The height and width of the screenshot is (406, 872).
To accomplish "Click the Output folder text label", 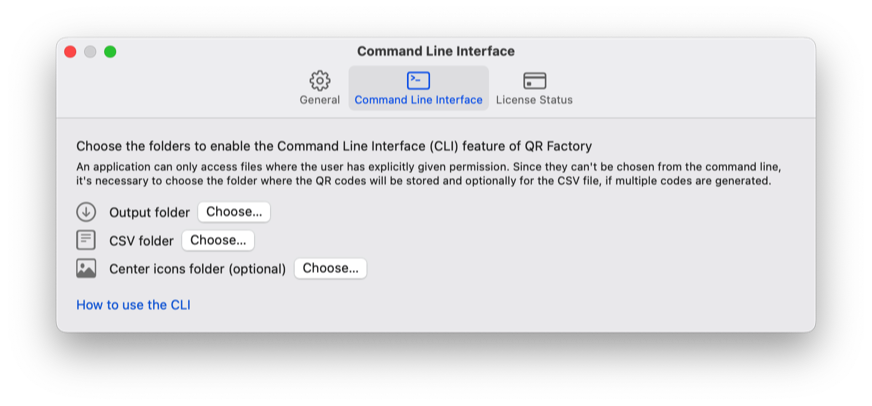I will click(150, 212).
